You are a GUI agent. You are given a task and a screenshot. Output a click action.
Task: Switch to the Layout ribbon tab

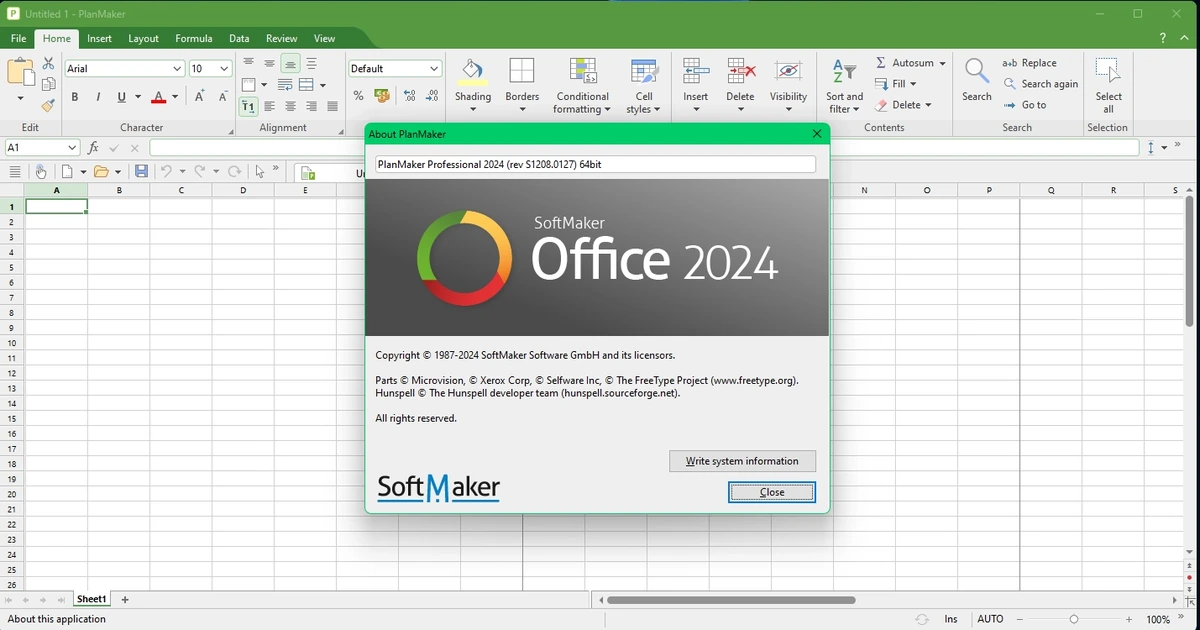coord(143,38)
